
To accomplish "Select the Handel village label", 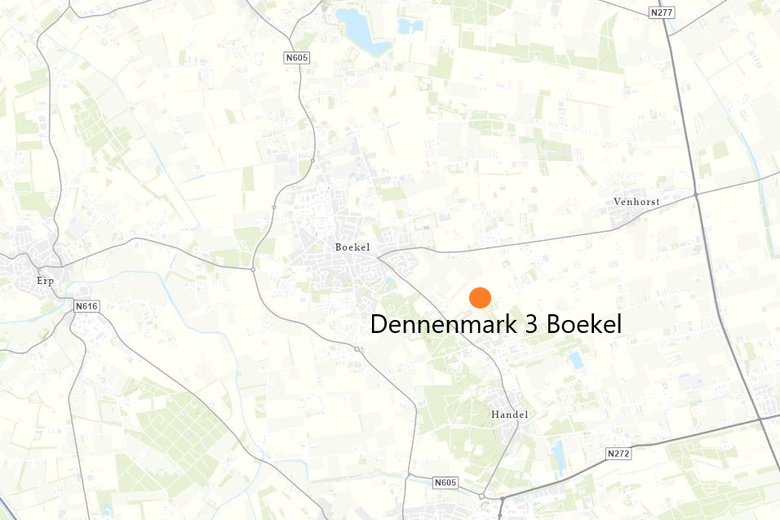I will pos(509,414).
